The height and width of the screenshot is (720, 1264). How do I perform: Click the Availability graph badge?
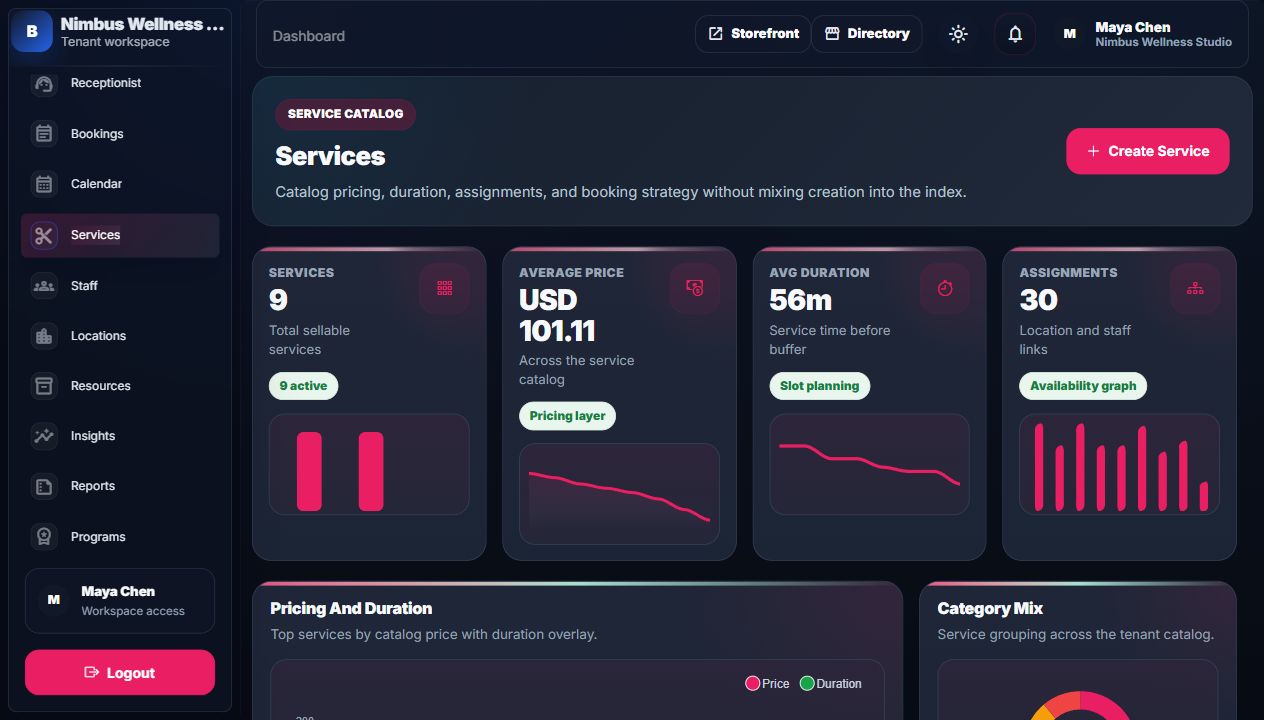(1083, 386)
